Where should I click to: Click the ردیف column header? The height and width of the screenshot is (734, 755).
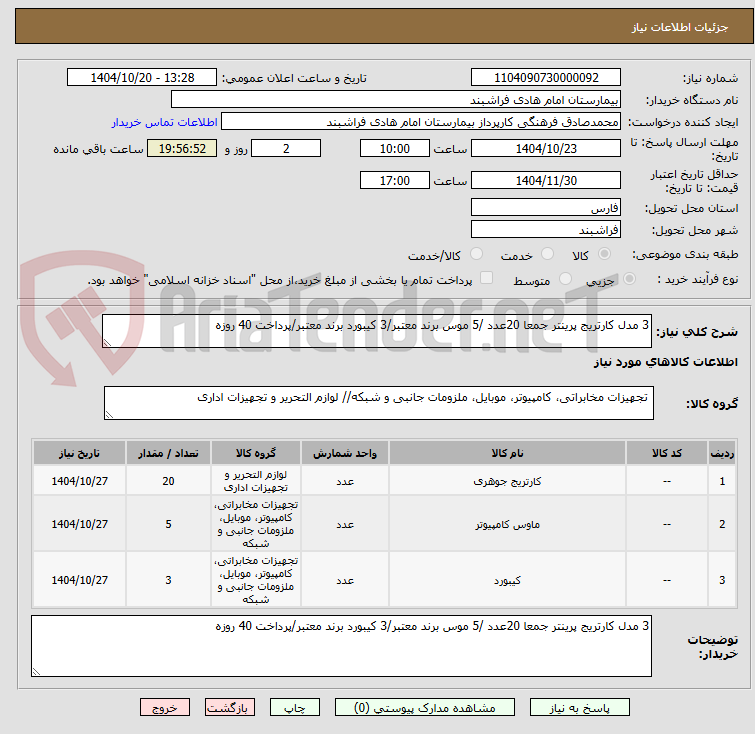(722, 453)
